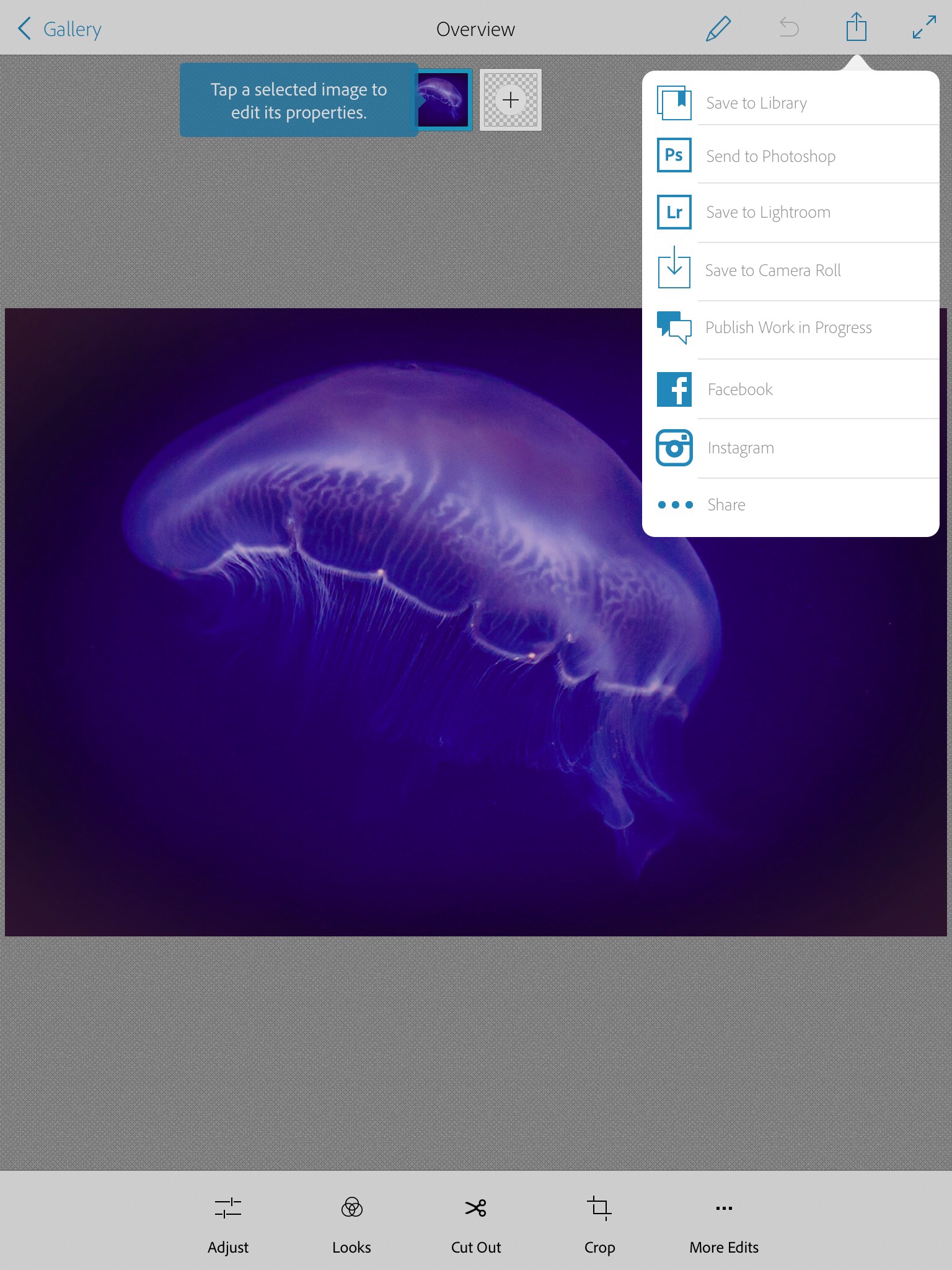The height and width of the screenshot is (1270, 952).
Task: Tap the jellyfish layer thumbnail
Action: (x=443, y=100)
